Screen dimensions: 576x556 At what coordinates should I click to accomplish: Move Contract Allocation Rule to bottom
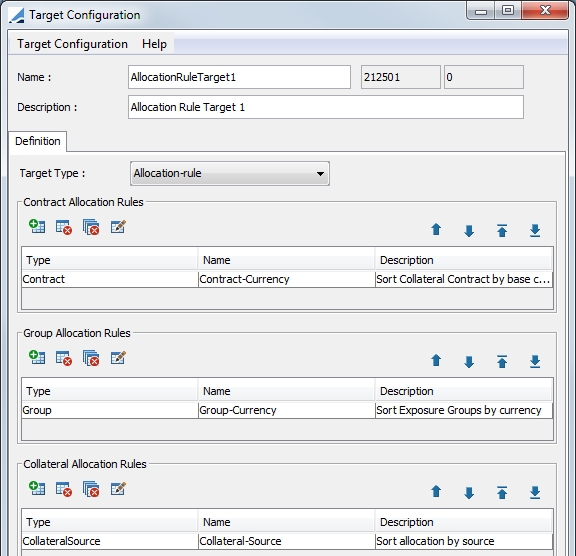[x=535, y=231]
